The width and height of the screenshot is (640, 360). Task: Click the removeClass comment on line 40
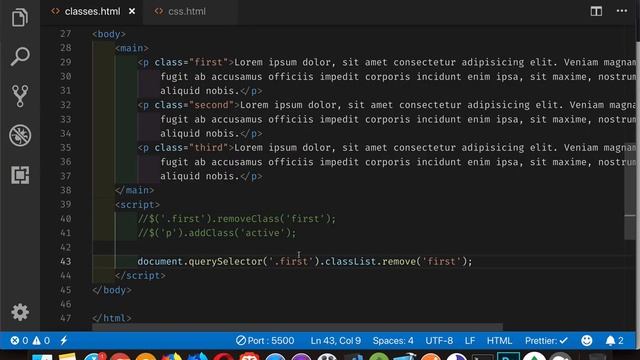pyautogui.click(x=236, y=219)
